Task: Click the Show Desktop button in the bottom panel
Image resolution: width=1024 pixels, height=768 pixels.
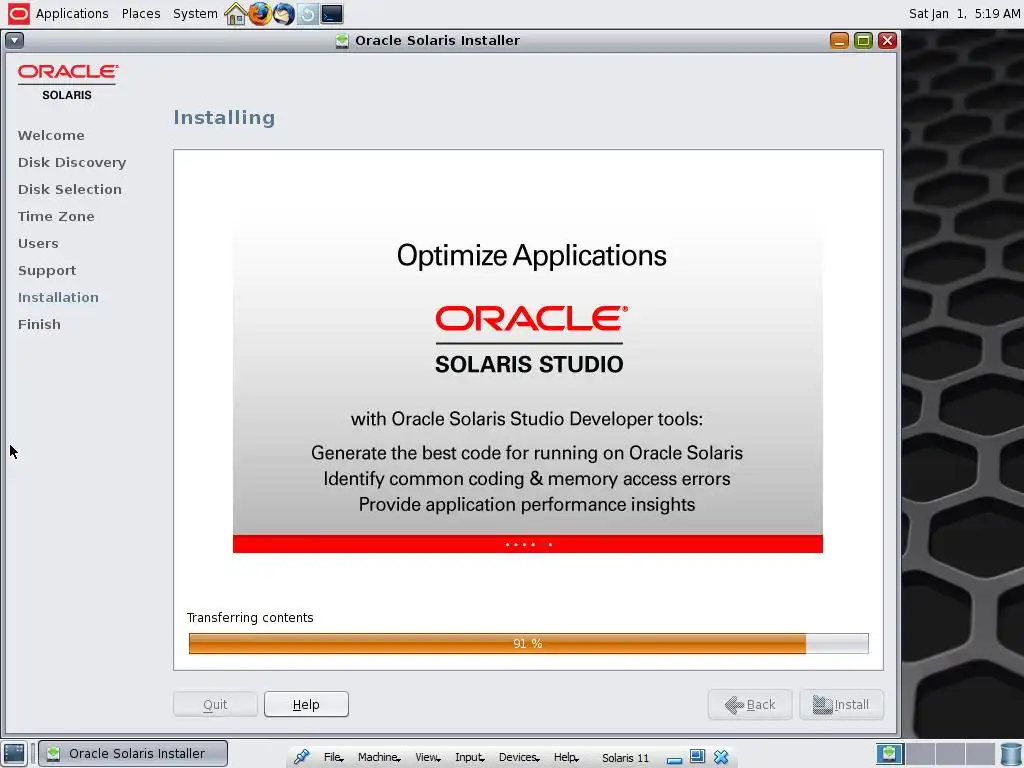Action: pos(14,754)
